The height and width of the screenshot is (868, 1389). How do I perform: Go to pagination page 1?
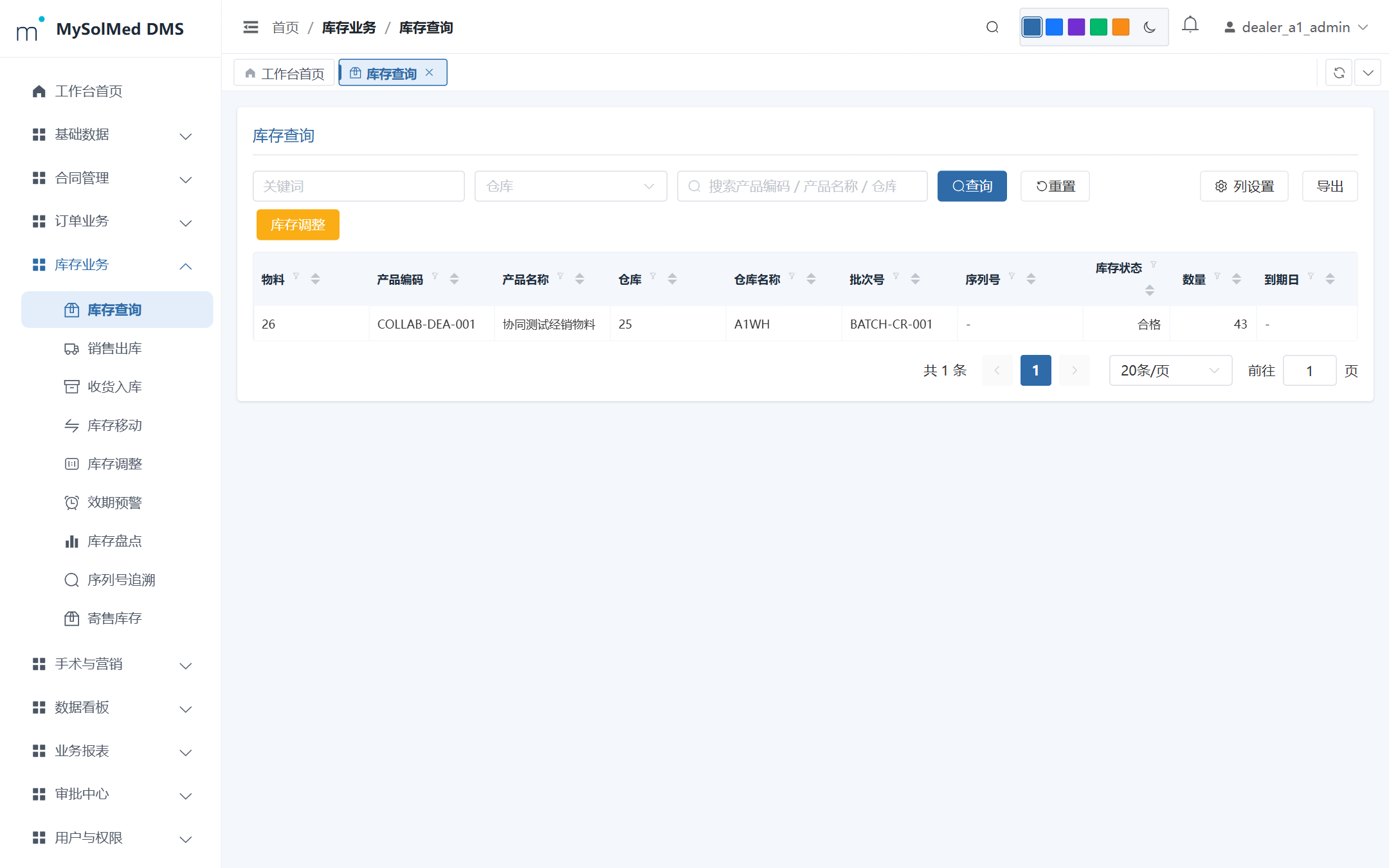[1036, 370]
